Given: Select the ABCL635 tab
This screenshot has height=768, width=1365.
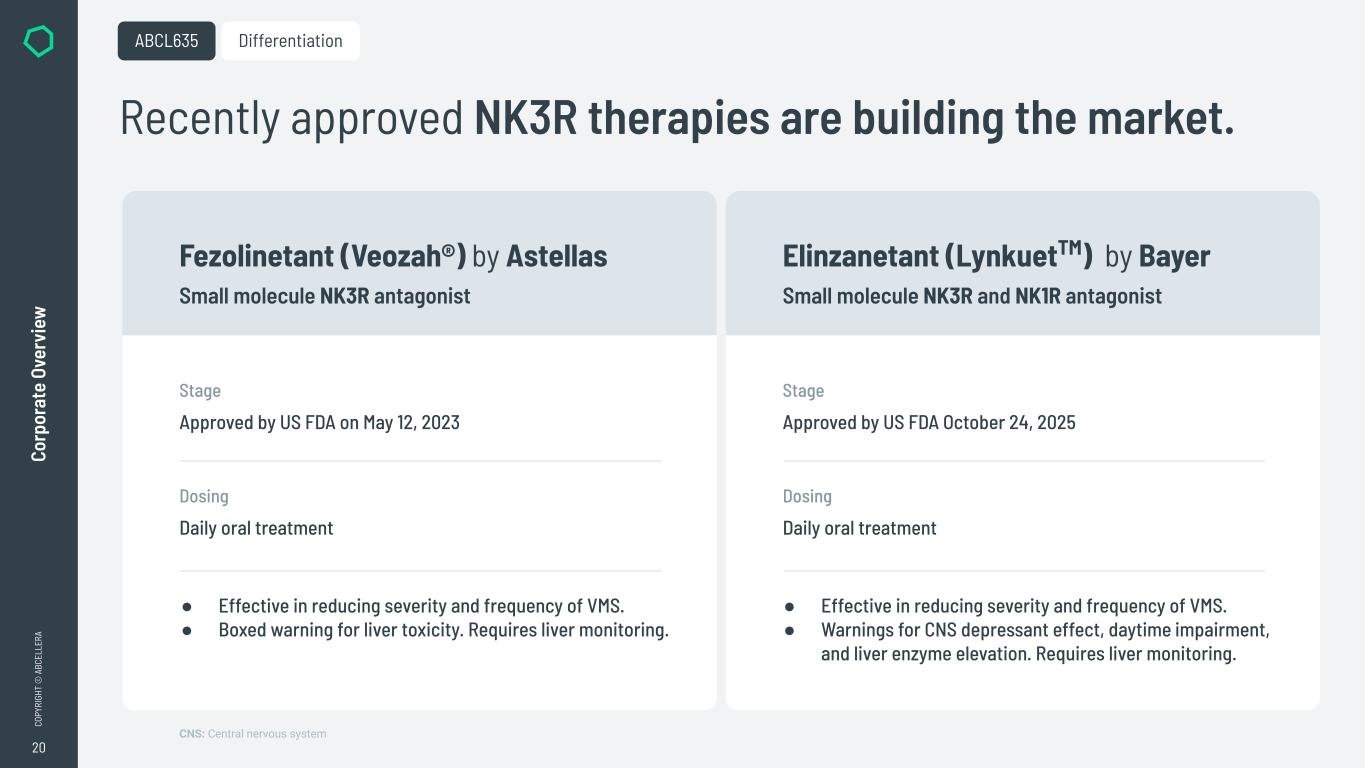Looking at the screenshot, I should (166, 41).
